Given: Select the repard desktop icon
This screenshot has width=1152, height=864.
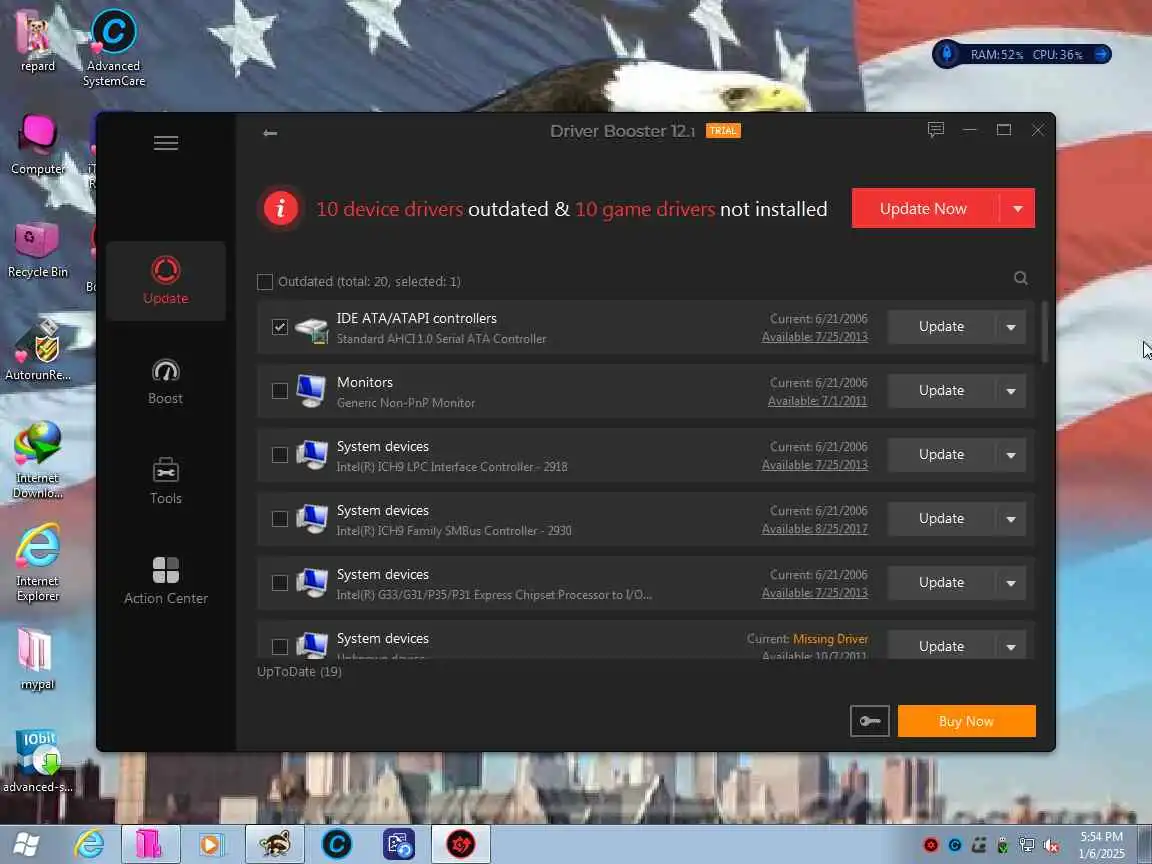Looking at the screenshot, I should [x=37, y=40].
